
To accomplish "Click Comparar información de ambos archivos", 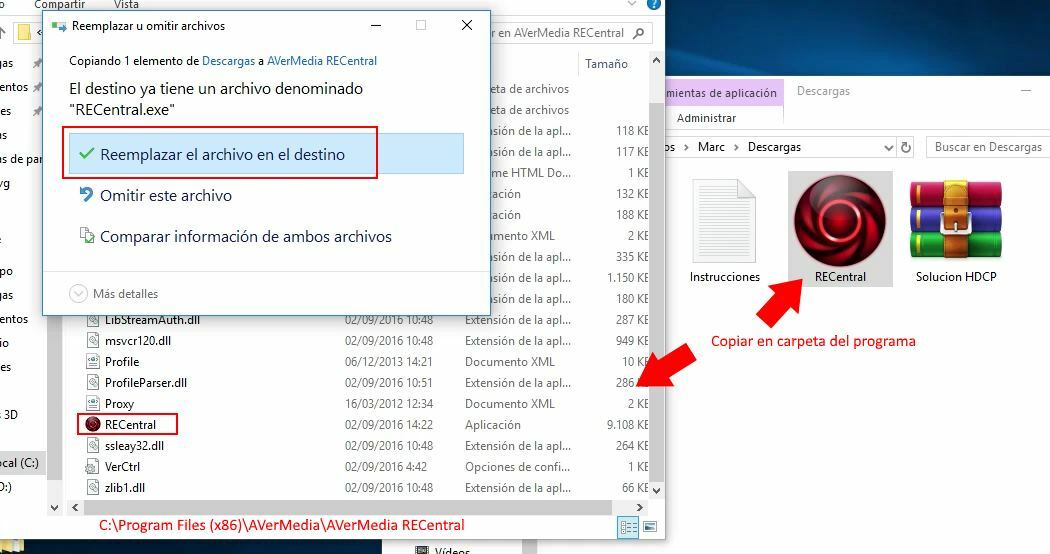I will coord(245,237).
